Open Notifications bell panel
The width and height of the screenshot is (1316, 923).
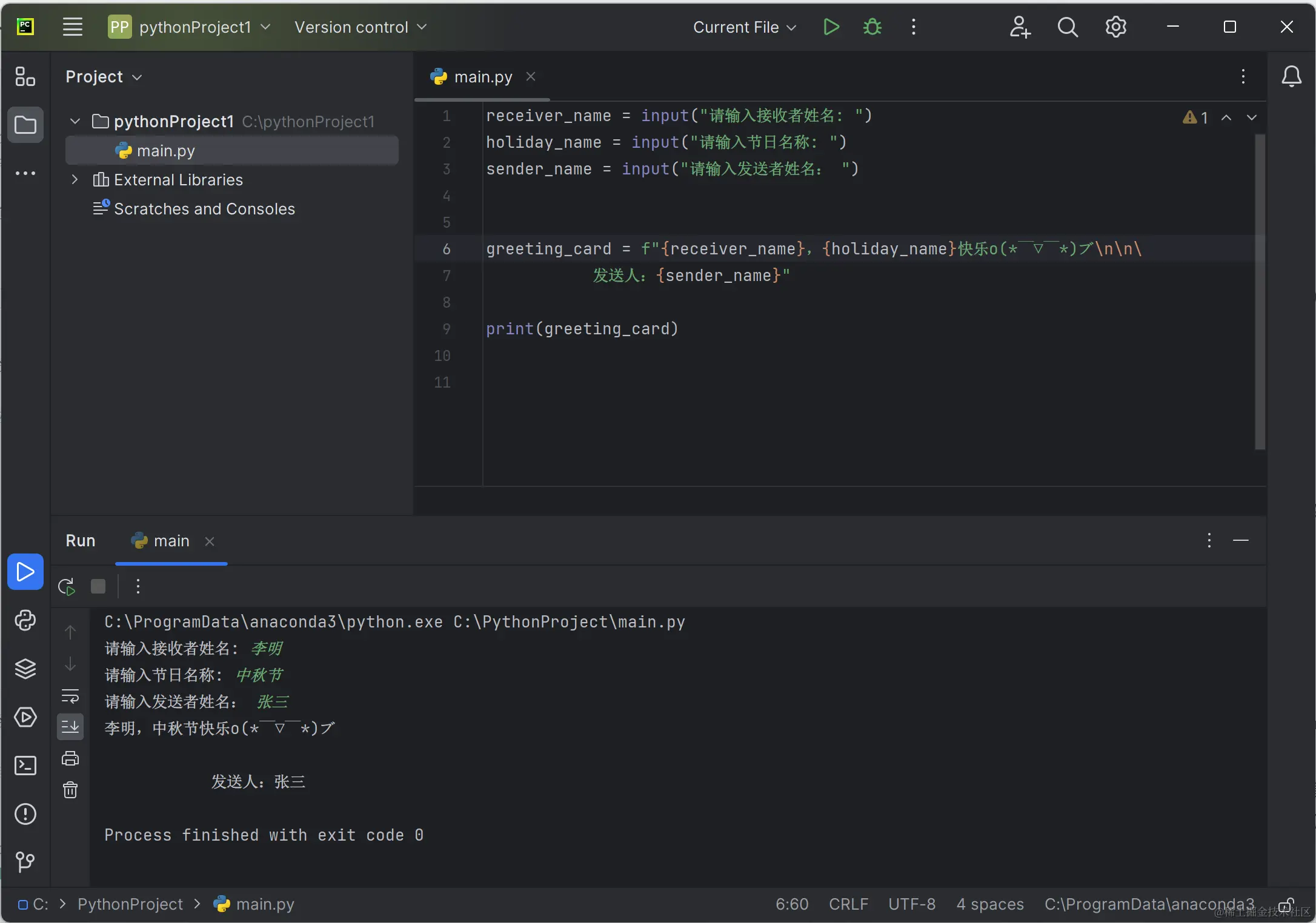pyautogui.click(x=1291, y=77)
